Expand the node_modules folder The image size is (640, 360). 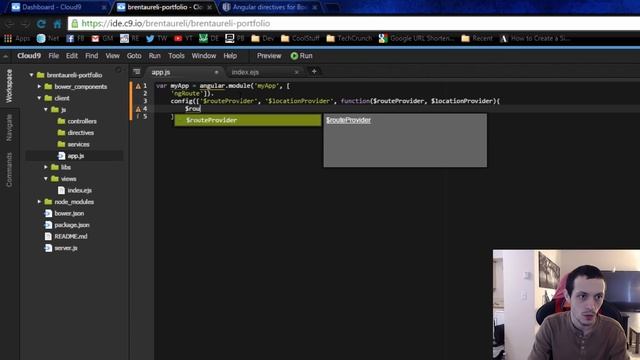point(39,202)
